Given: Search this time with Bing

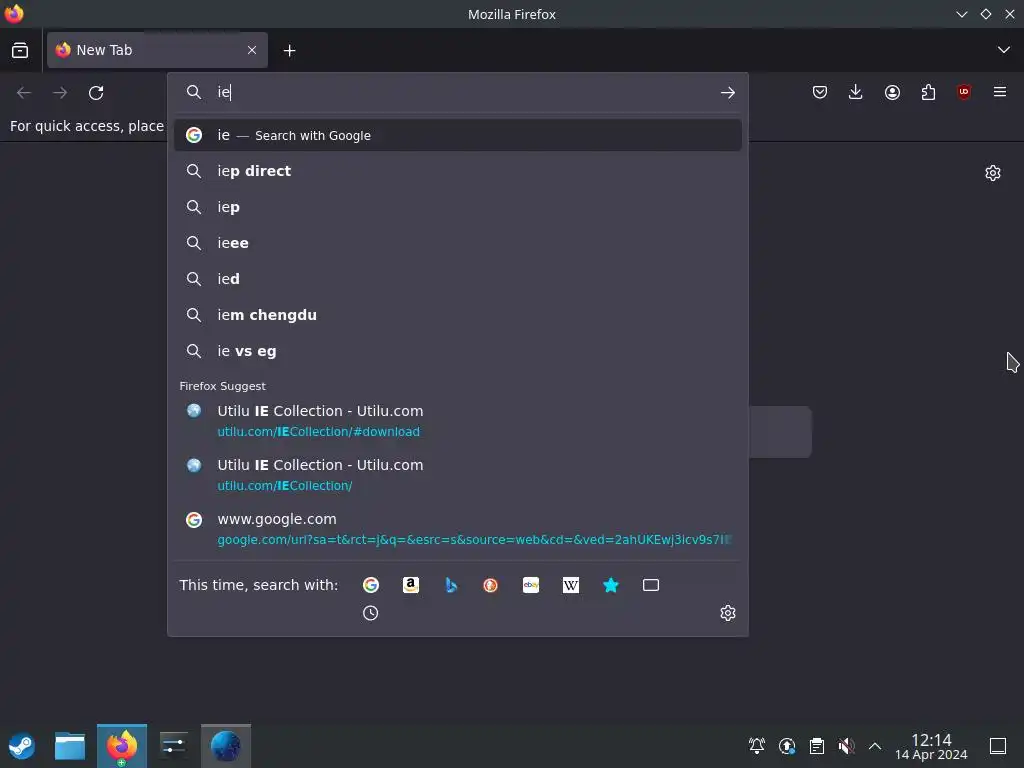Looking at the screenshot, I should coord(451,585).
